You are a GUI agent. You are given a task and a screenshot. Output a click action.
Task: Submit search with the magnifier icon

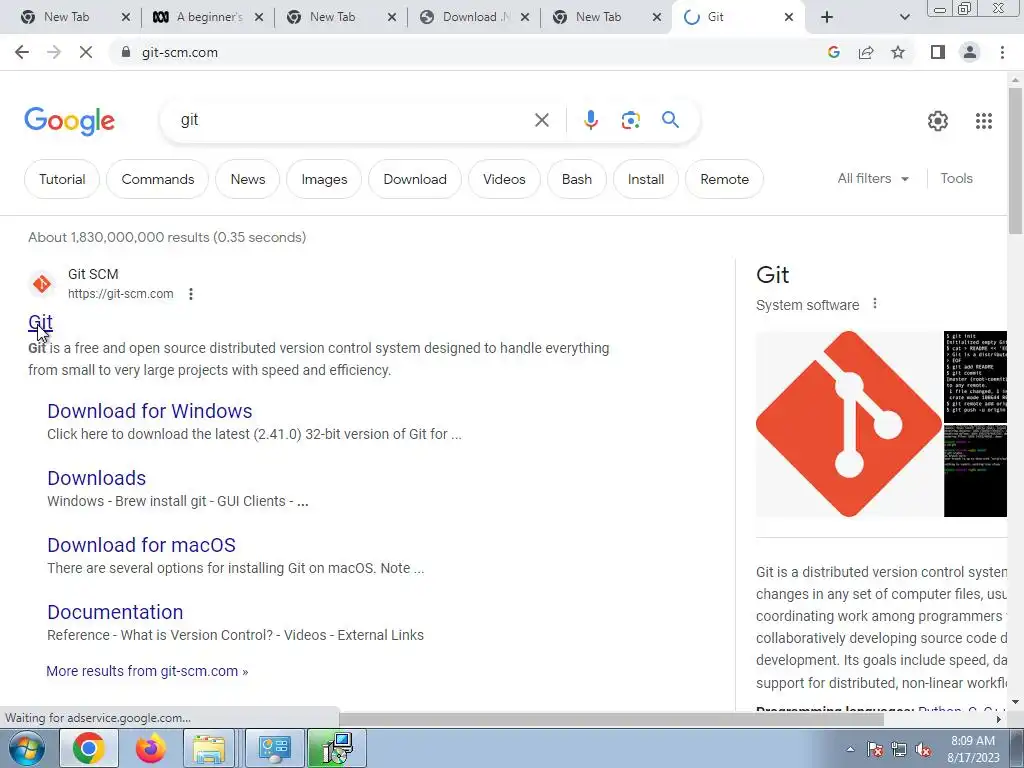(670, 120)
